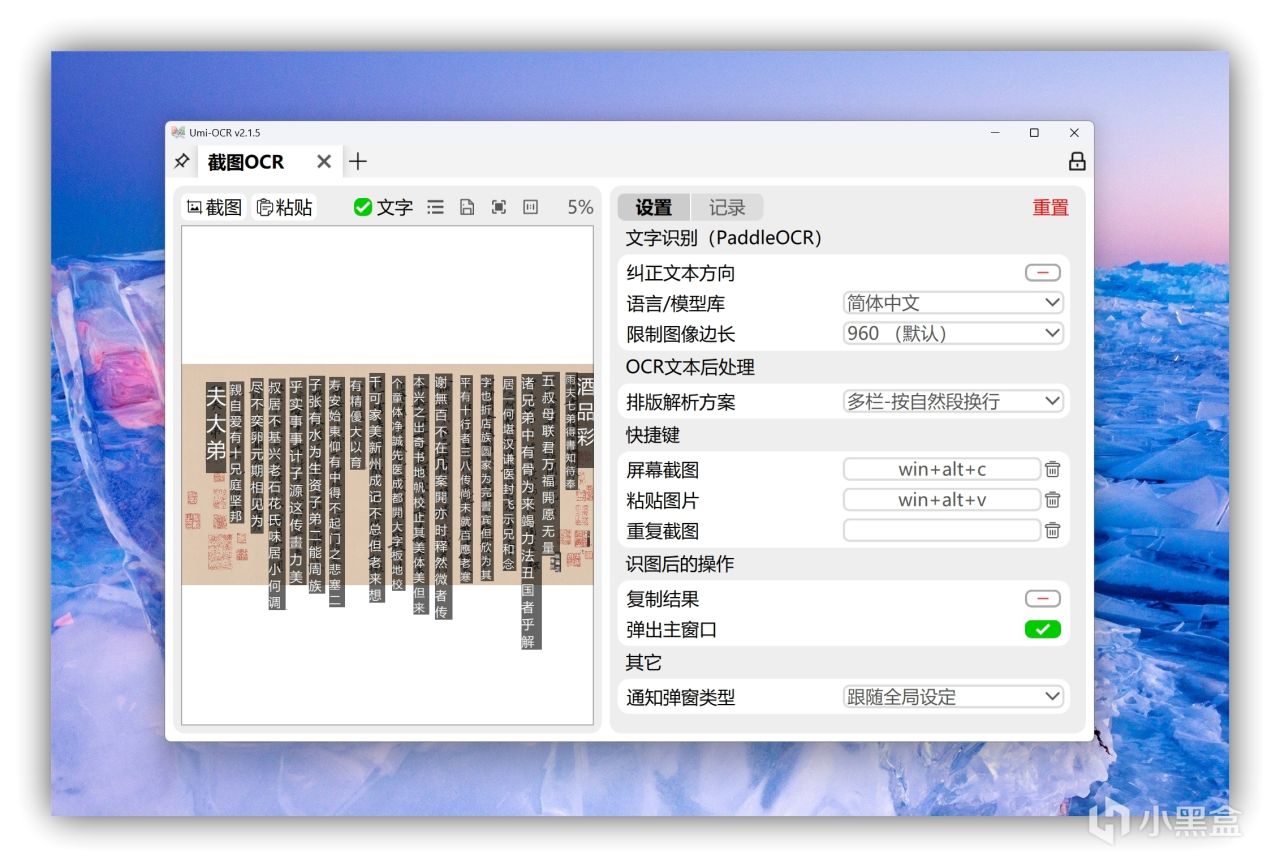The width and height of the screenshot is (1280, 867).
Task: Open the 排版解析方案 layout dropdown
Action: coord(951,400)
